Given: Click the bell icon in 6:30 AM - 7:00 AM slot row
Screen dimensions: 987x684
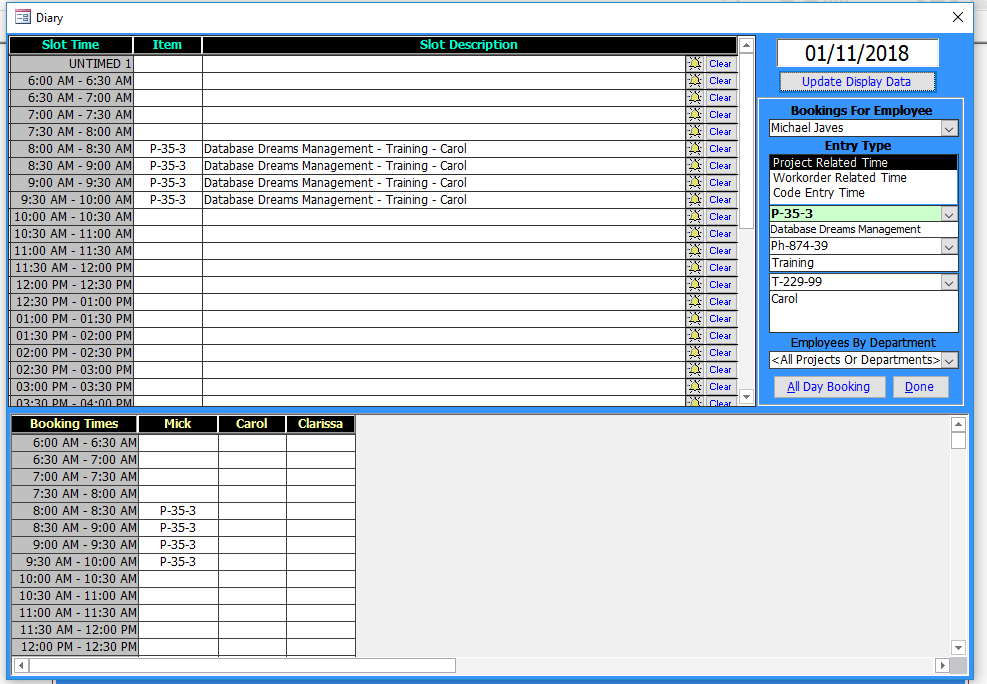Looking at the screenshot, I should pos(694,98).
